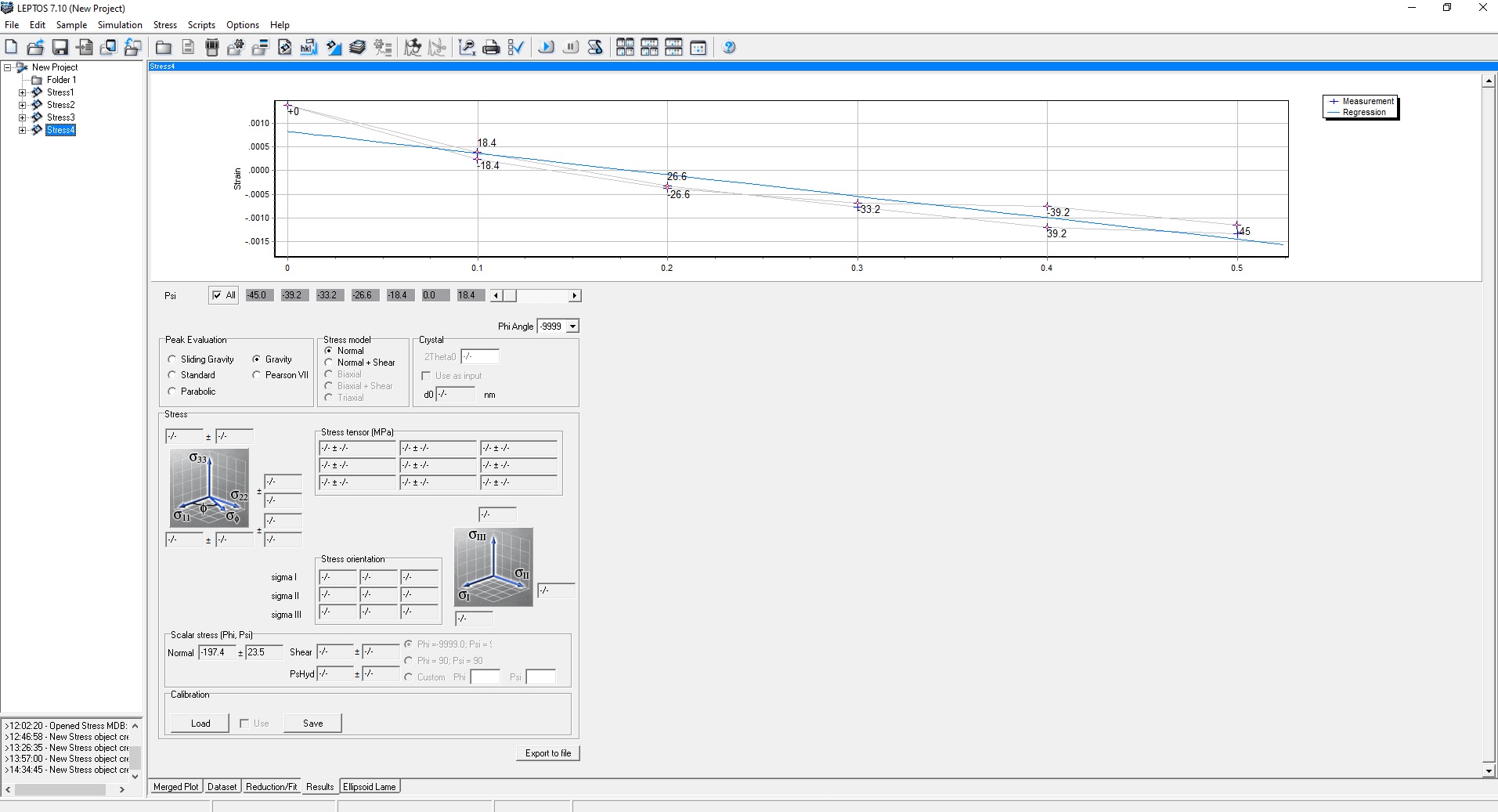Open the Simulation menu
Image resolution: width=1498 pixels, height=812 pixels.
(x=120, y=25)
